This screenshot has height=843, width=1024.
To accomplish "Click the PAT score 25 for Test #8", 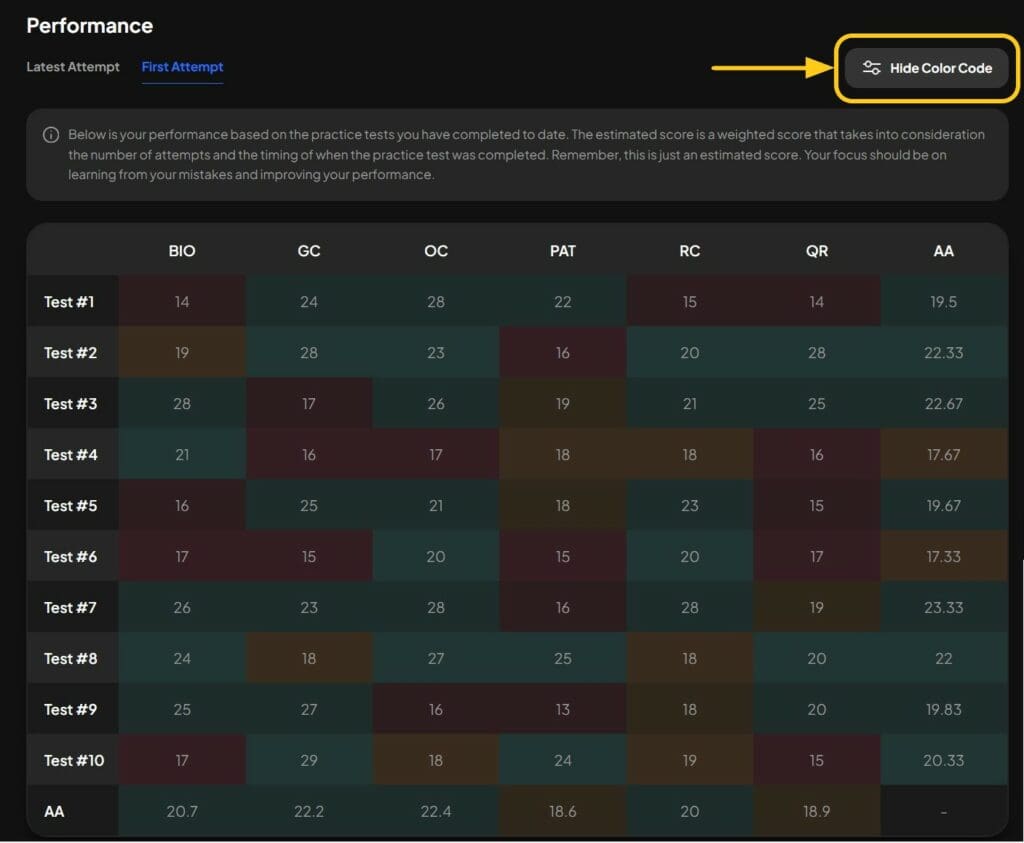I will coord(563,658).
